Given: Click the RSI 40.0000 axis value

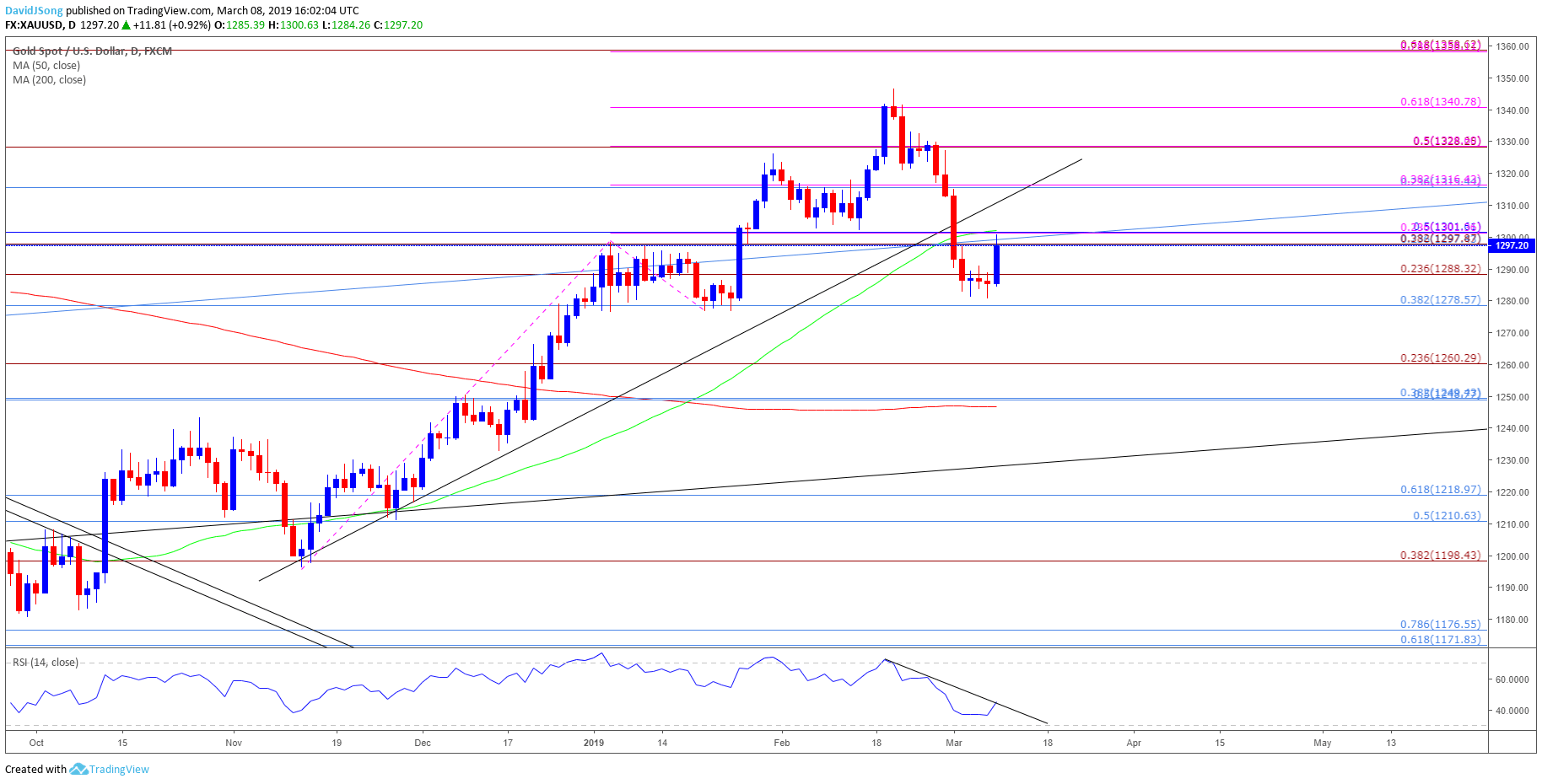Looking at the screenshot, I should pos(1512,711).
